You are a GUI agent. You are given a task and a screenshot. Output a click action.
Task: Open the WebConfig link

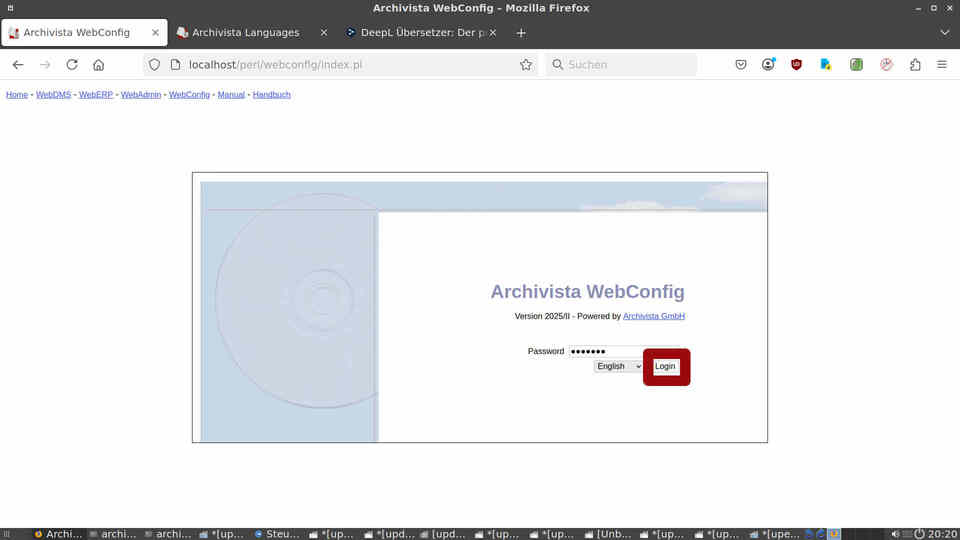(x=189, y=94)
